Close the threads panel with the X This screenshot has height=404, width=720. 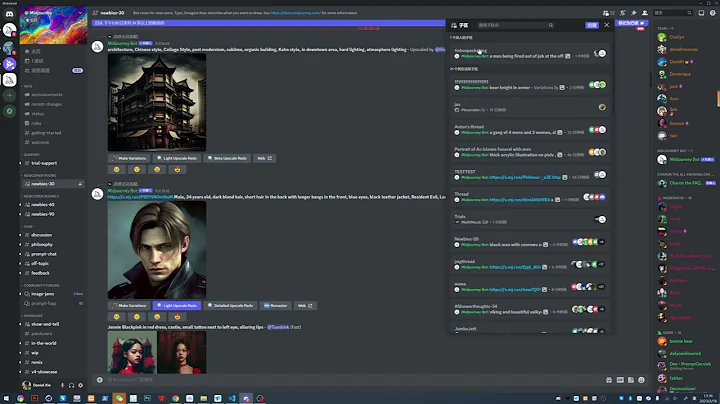coord(607,25)
